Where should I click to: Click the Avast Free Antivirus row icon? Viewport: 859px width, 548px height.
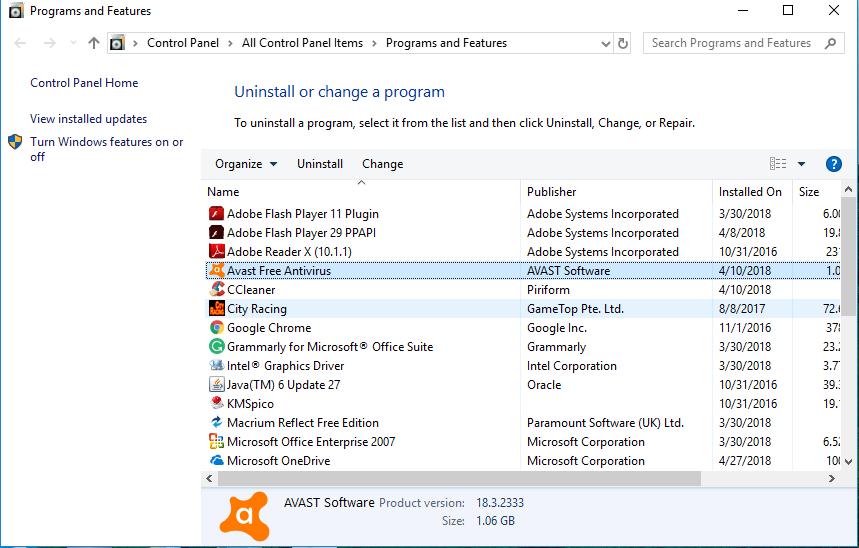point(216,270)
